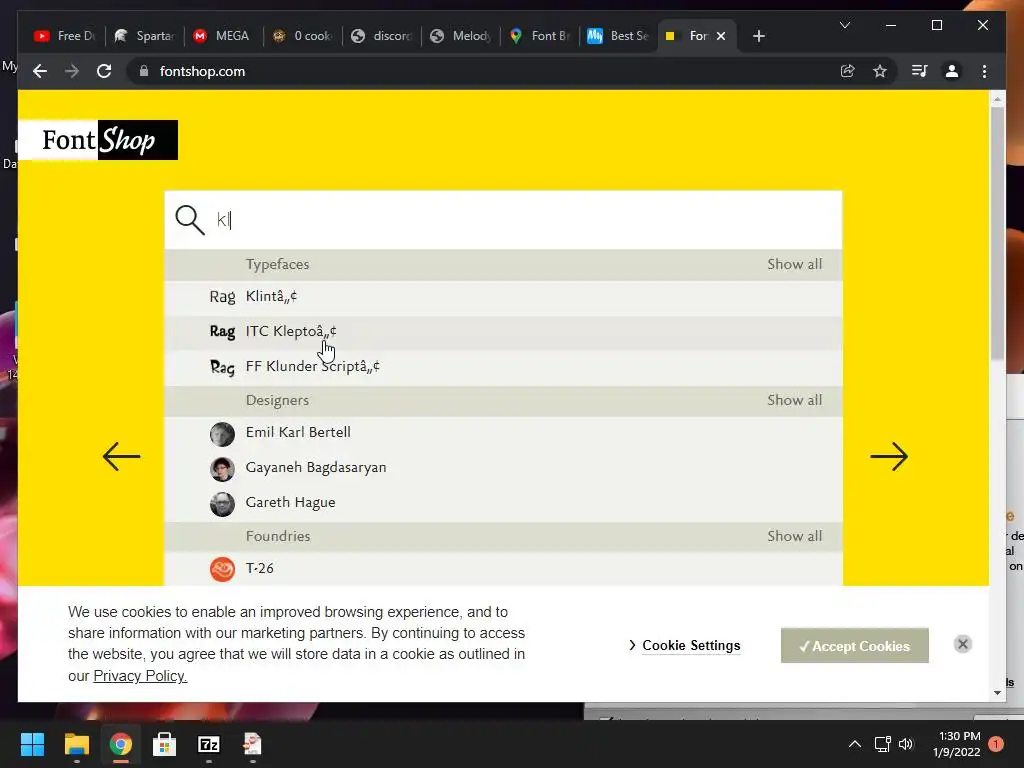Click the Rag sample beside Klint
The width and height of the screenshot is (1024, 768).
point(222,297)
